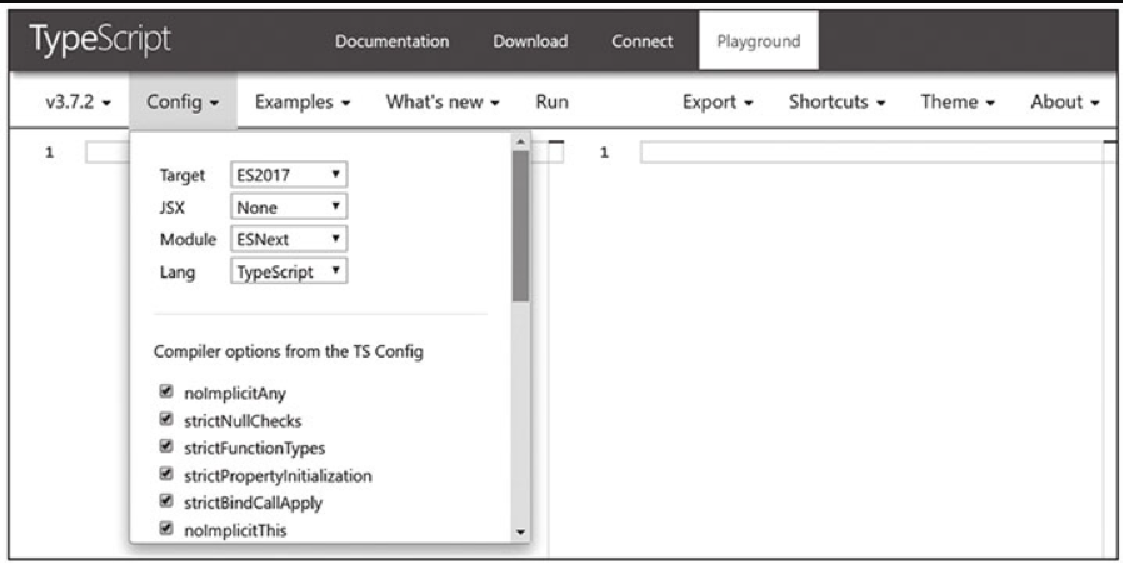This screenshot has width=1123, height=563.
Task: Click the Config panel scroll-up arrow
Action: [x=521, y=141]
